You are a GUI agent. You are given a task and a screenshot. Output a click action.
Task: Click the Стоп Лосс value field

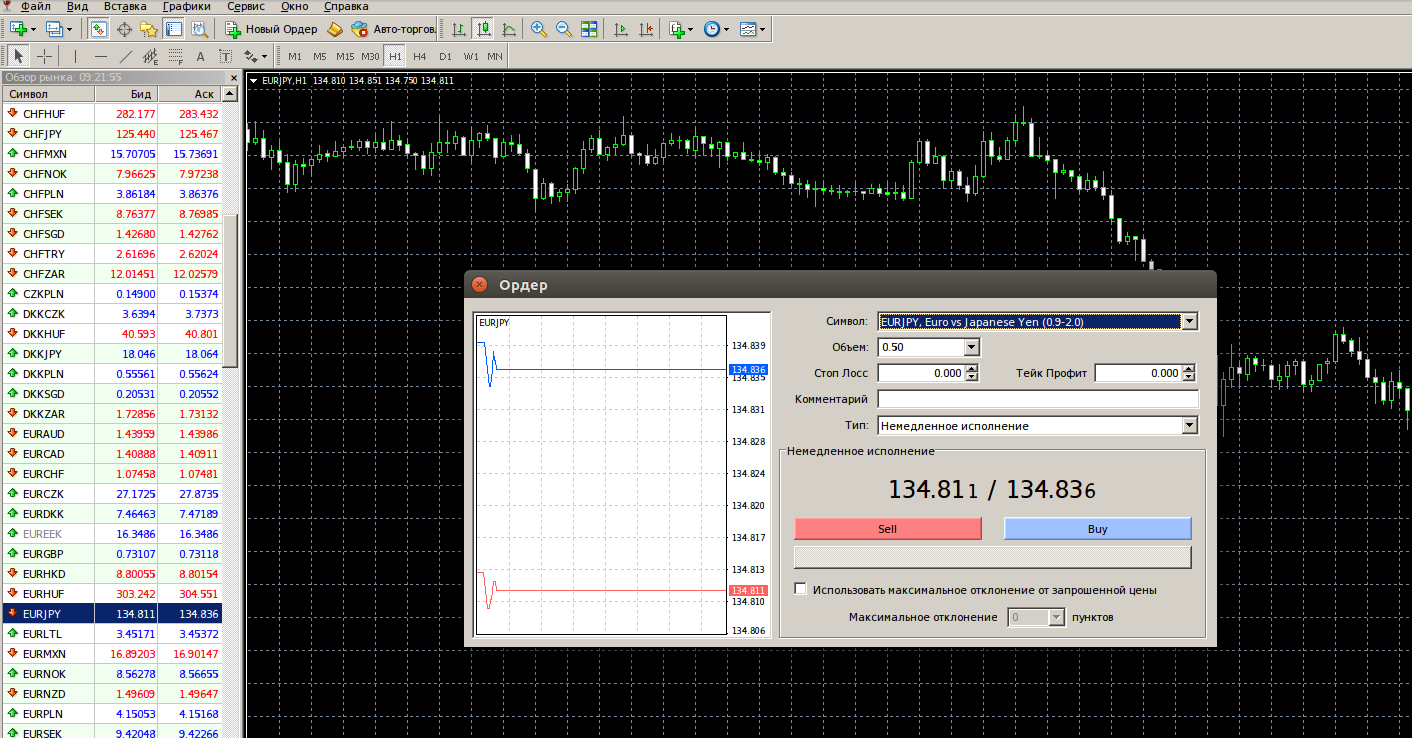click(921, 373)
